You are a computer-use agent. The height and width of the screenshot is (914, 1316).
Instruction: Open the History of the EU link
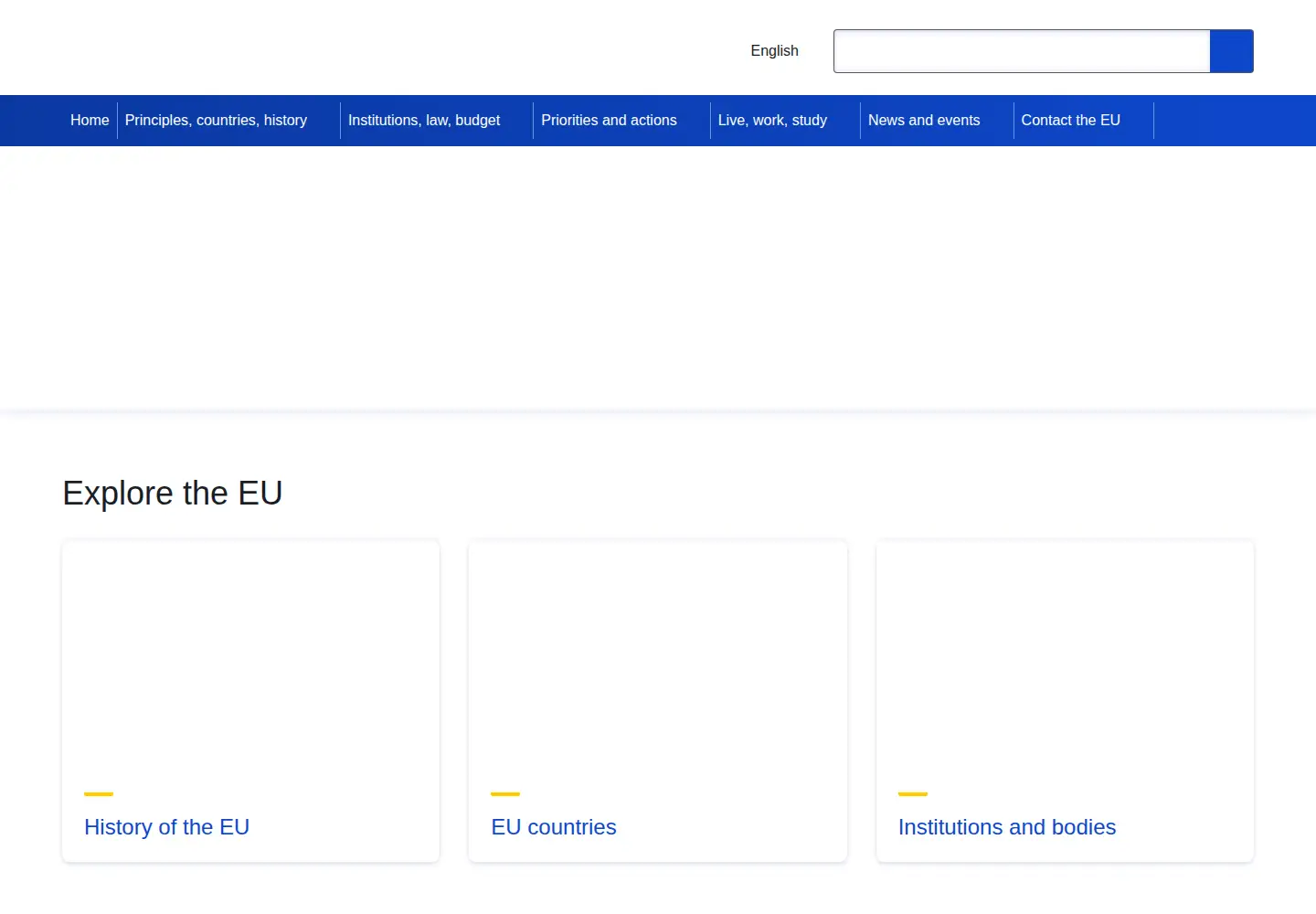click(166, 827)
